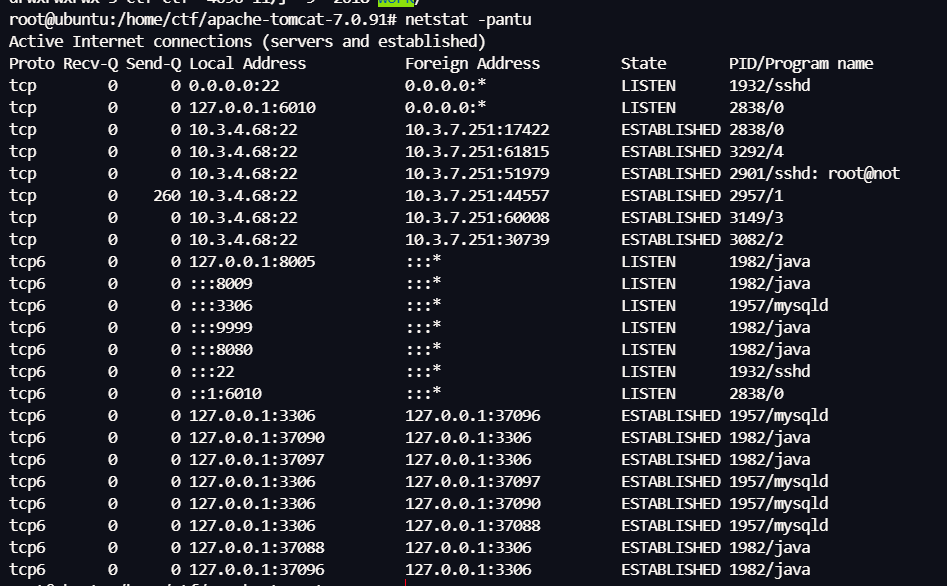Select the 2901/sshd: root@not process entry
Screen dimensions: 947x586
[814, 174]
